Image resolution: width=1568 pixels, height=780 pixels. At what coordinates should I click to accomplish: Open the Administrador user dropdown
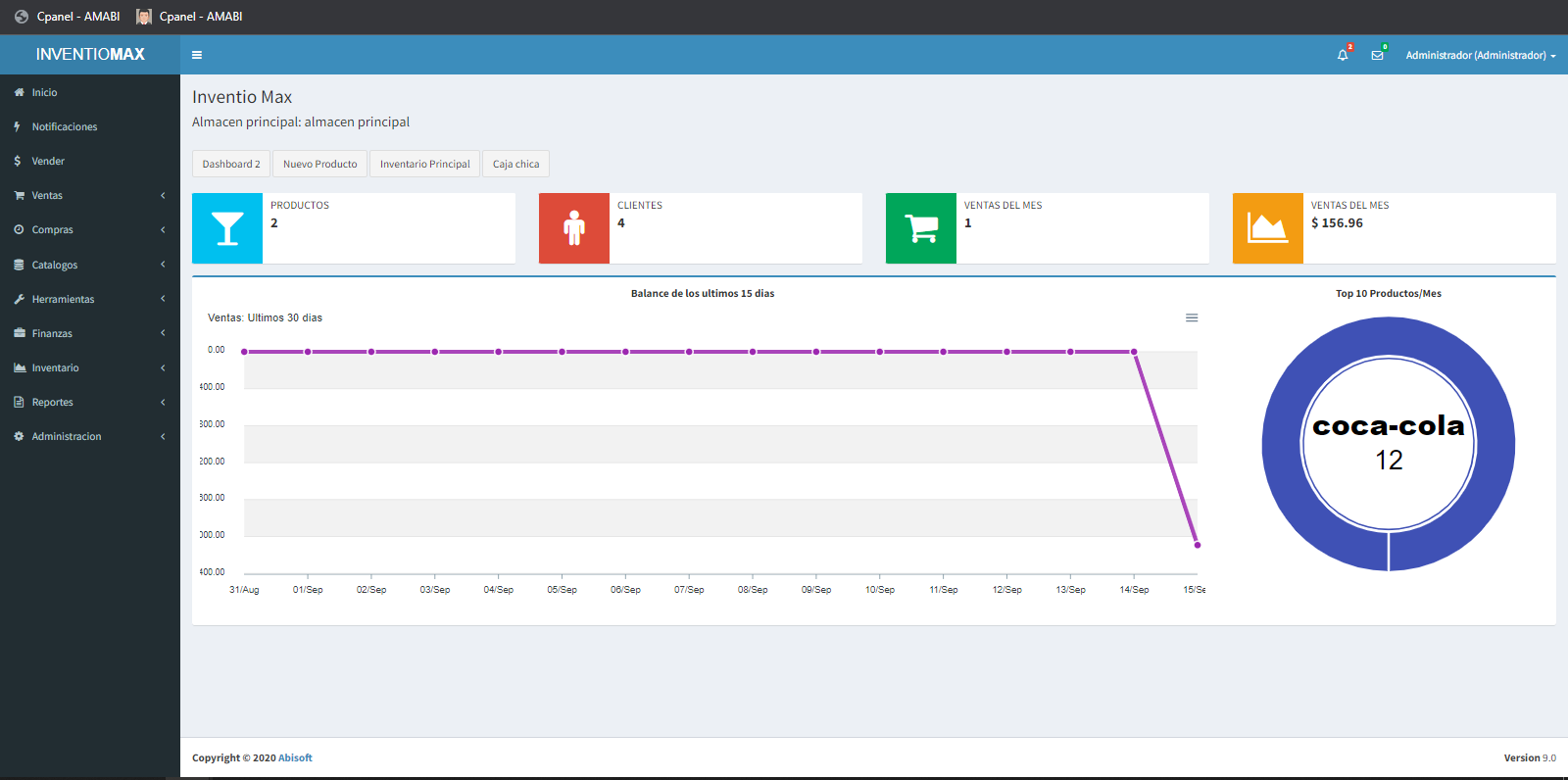1481,55
